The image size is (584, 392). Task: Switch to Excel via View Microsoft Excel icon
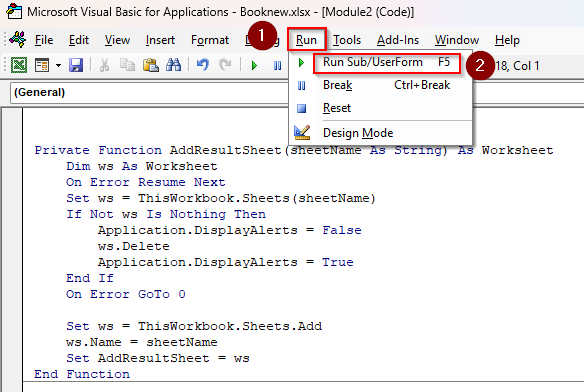click(x=19, y=66)
